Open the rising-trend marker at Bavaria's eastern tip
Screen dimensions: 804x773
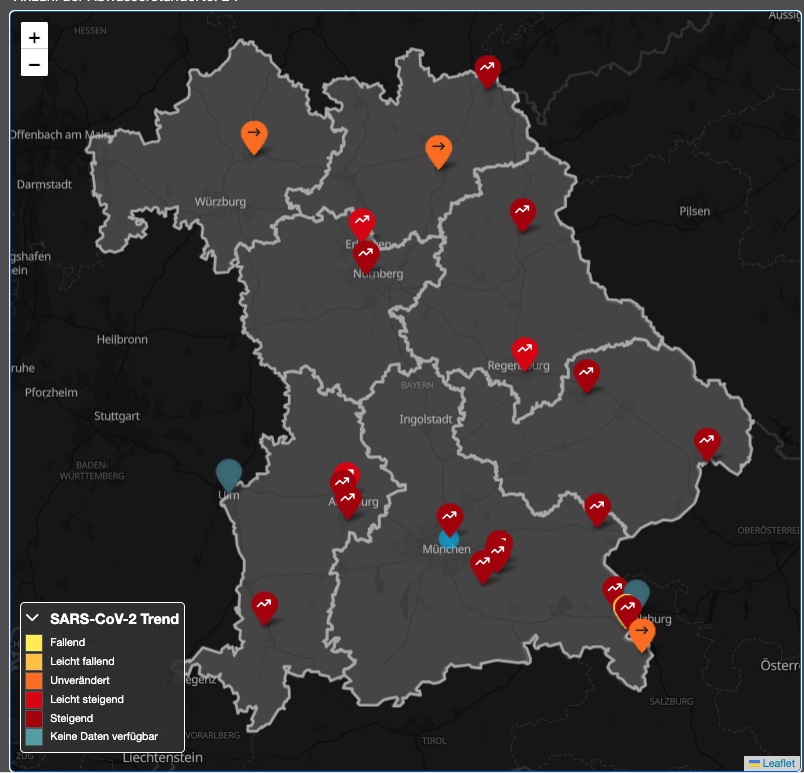[707, 444]
